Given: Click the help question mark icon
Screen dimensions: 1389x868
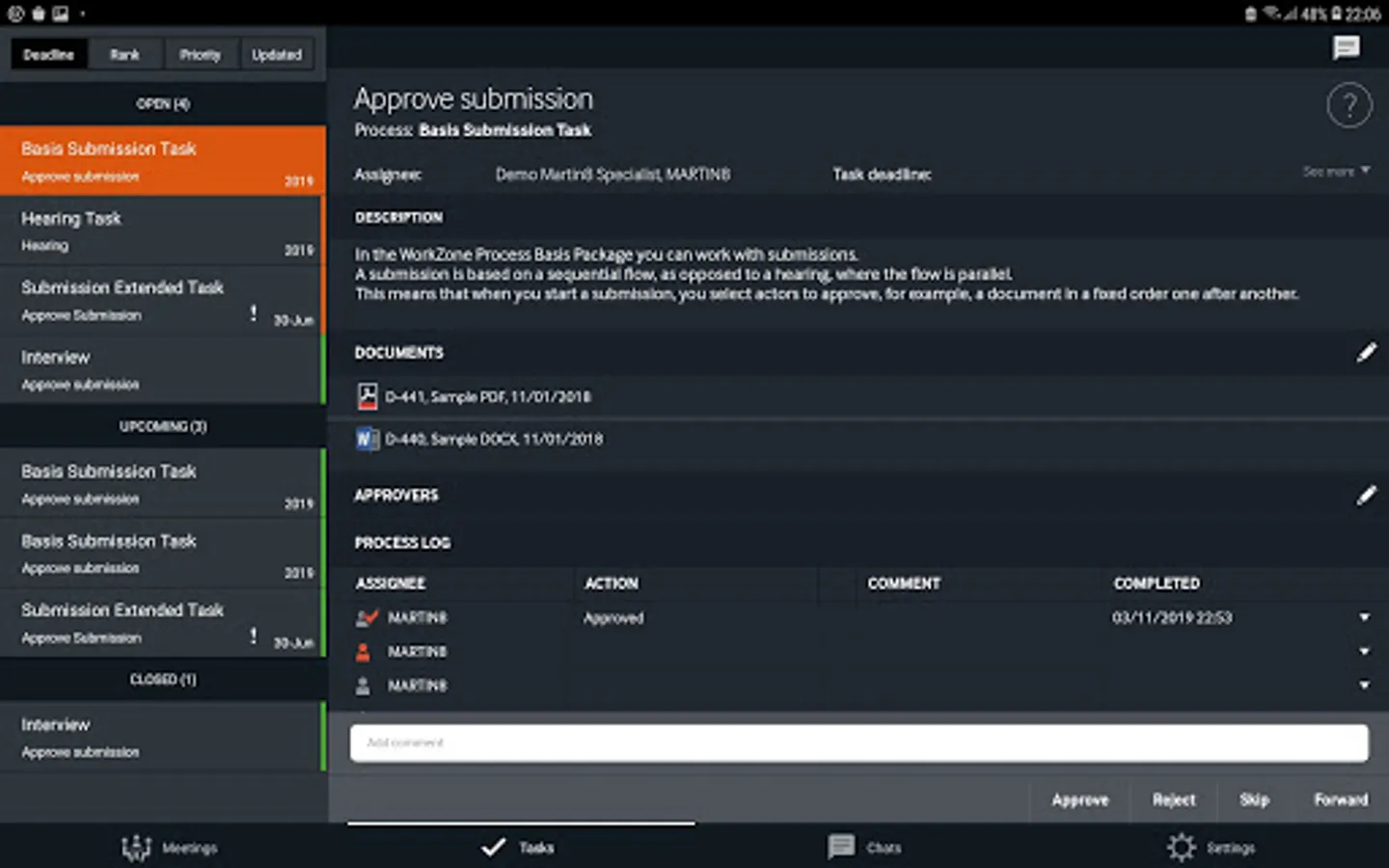Looking at the screenshot, I should coord(1348,106).
